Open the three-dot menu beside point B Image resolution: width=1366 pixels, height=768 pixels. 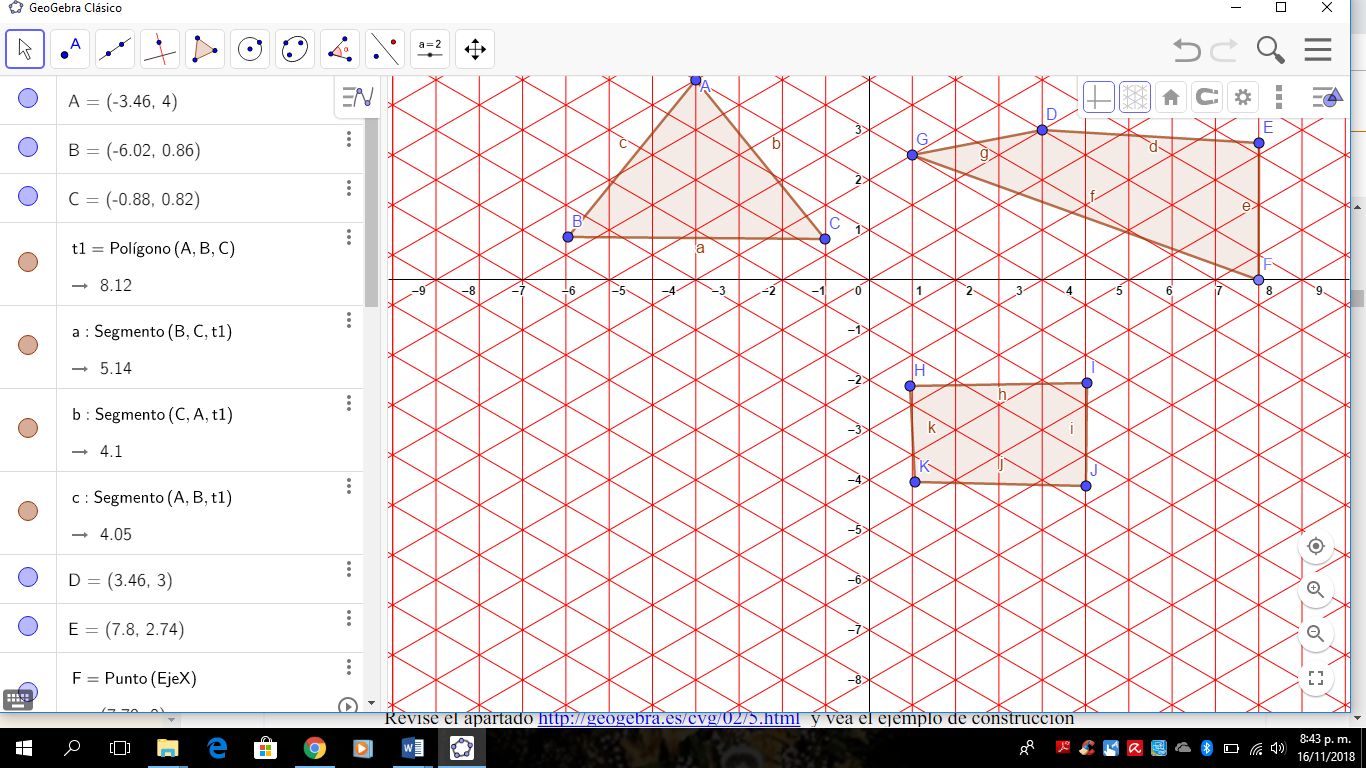(x=348, y=140)
